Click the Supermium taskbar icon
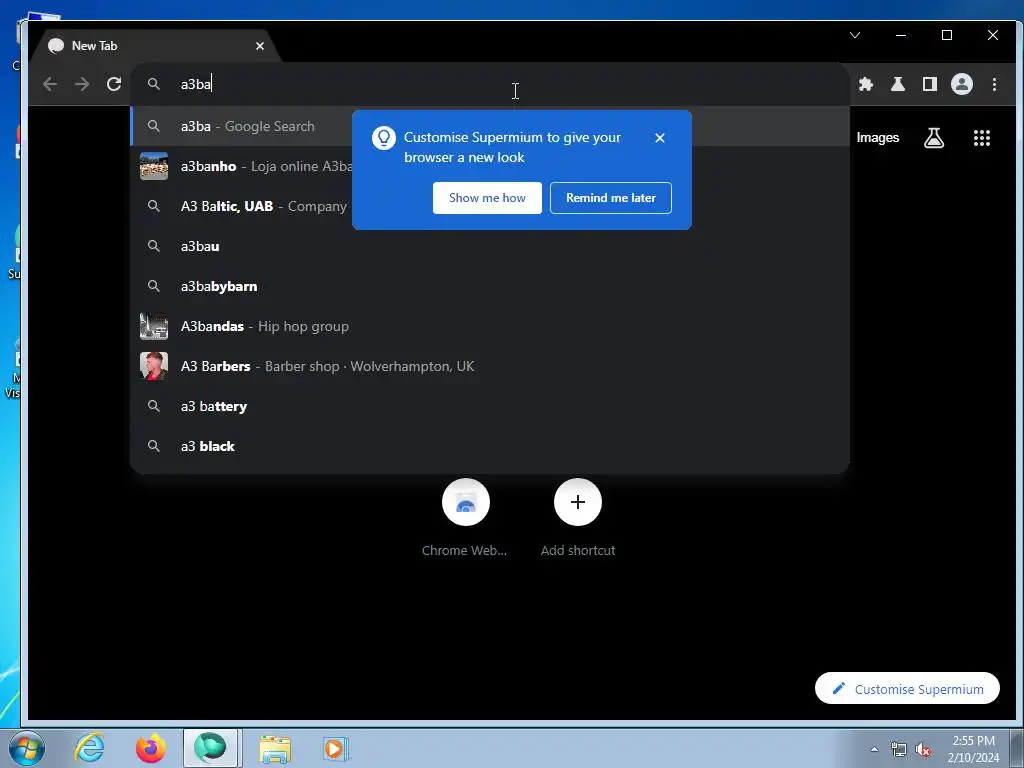 pos(210,748)
